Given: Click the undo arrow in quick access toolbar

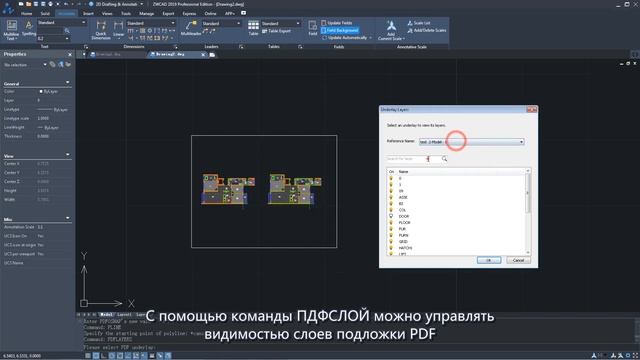Looking at the screenshot, I should coord(66,4).
